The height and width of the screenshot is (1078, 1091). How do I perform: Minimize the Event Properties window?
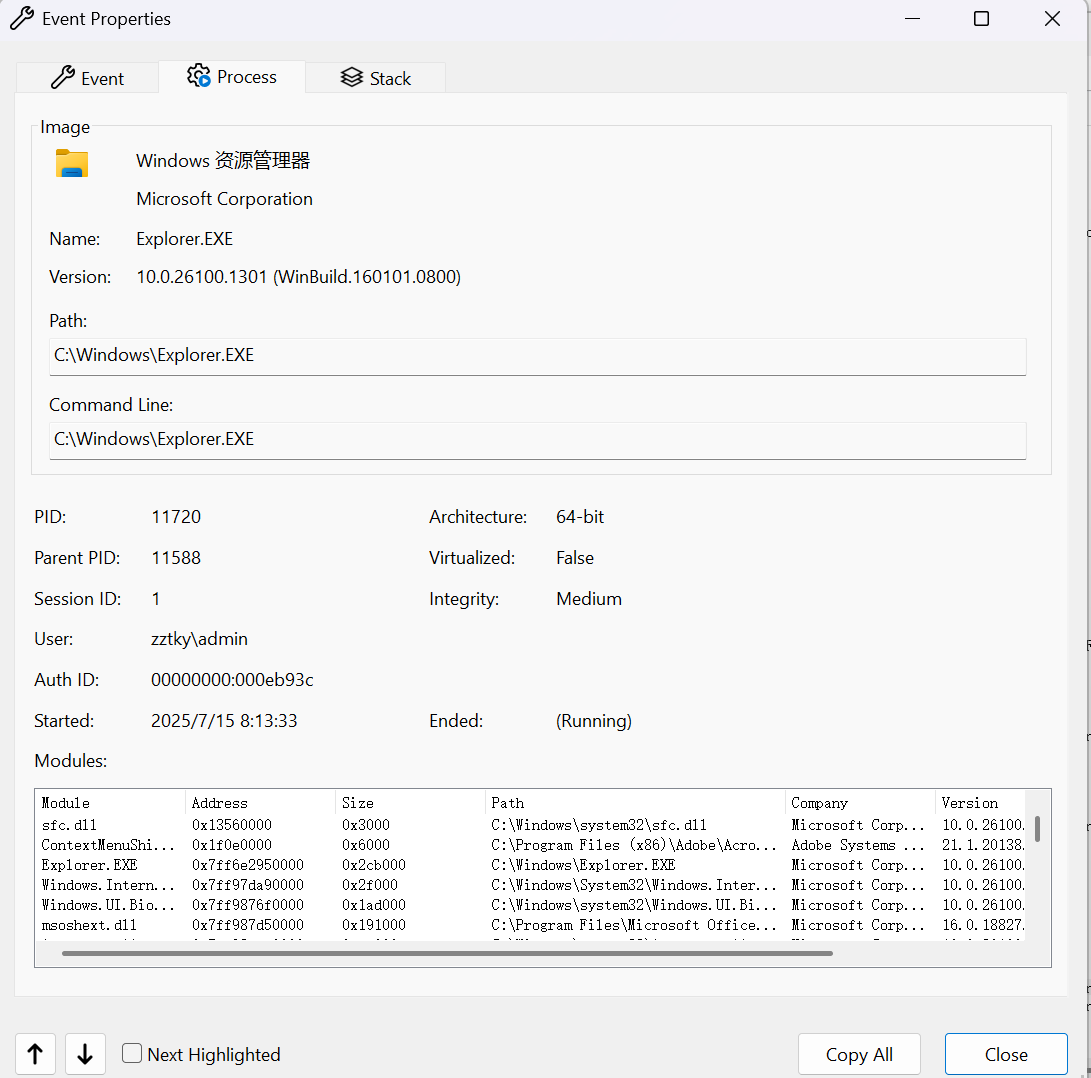tap(912, 19)
